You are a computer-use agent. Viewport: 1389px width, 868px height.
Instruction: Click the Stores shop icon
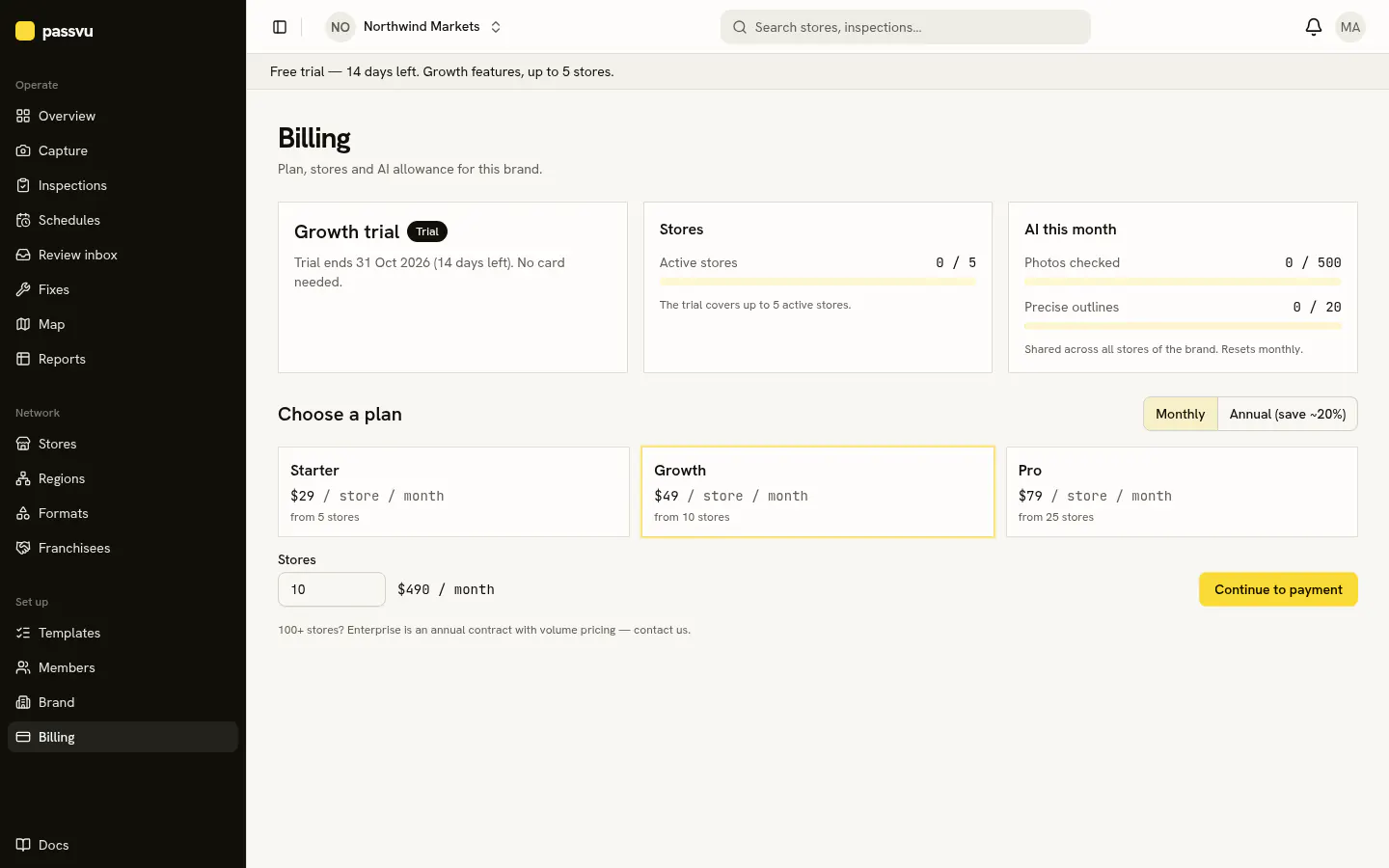pos(23,444)
